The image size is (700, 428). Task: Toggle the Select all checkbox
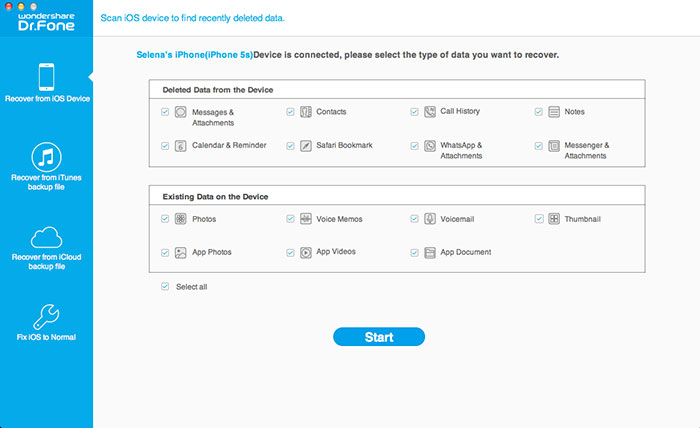pos(165,286)
